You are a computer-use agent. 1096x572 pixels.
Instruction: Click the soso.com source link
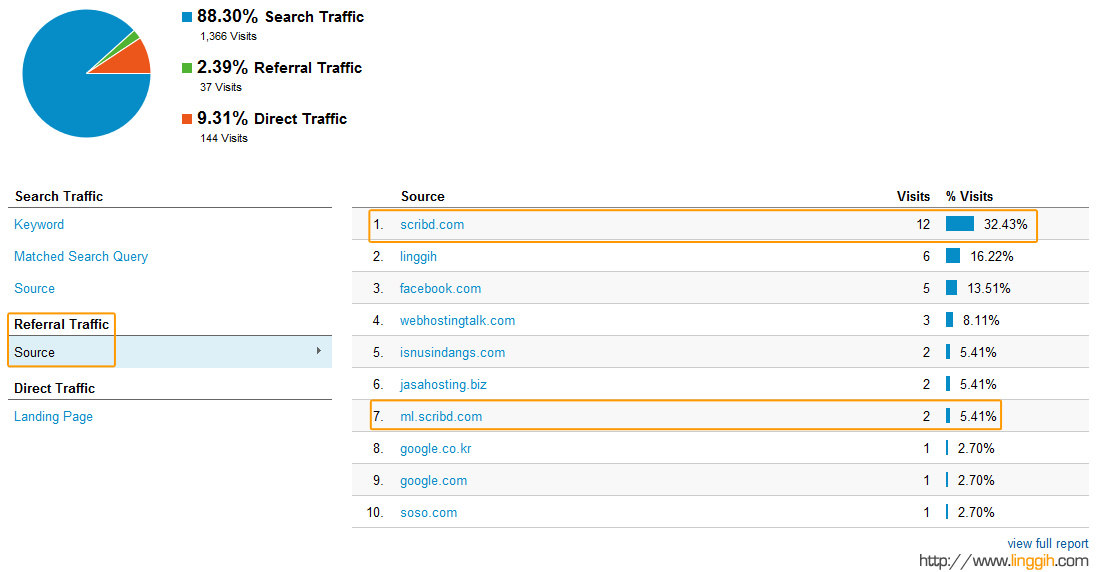[428, 513]
